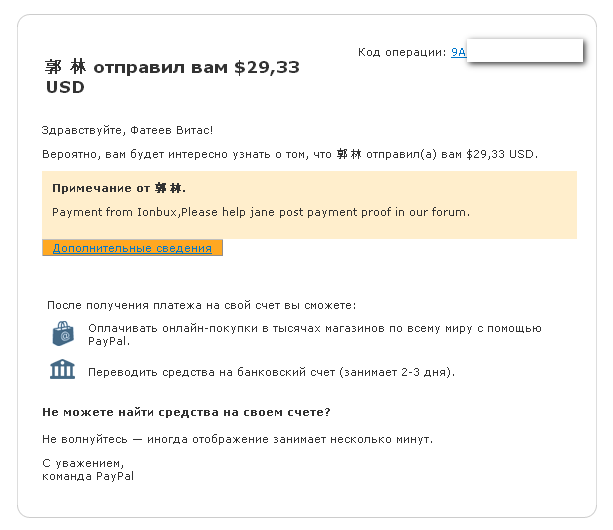
Task: Click the greeting Здравствуйте, Фатеев Витас
Action: pyautogui.click(x=127, y=130)
